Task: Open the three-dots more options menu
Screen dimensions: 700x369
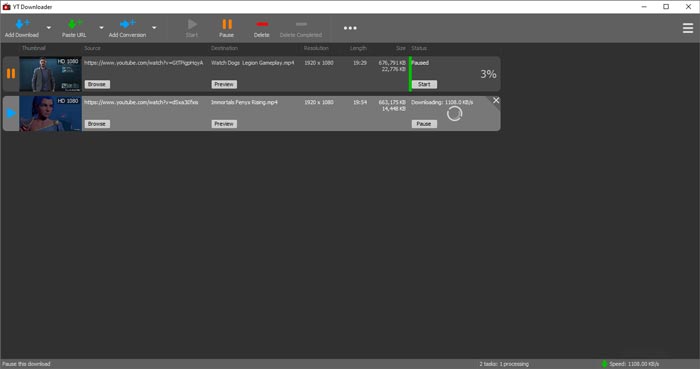Action: [350, 28]
